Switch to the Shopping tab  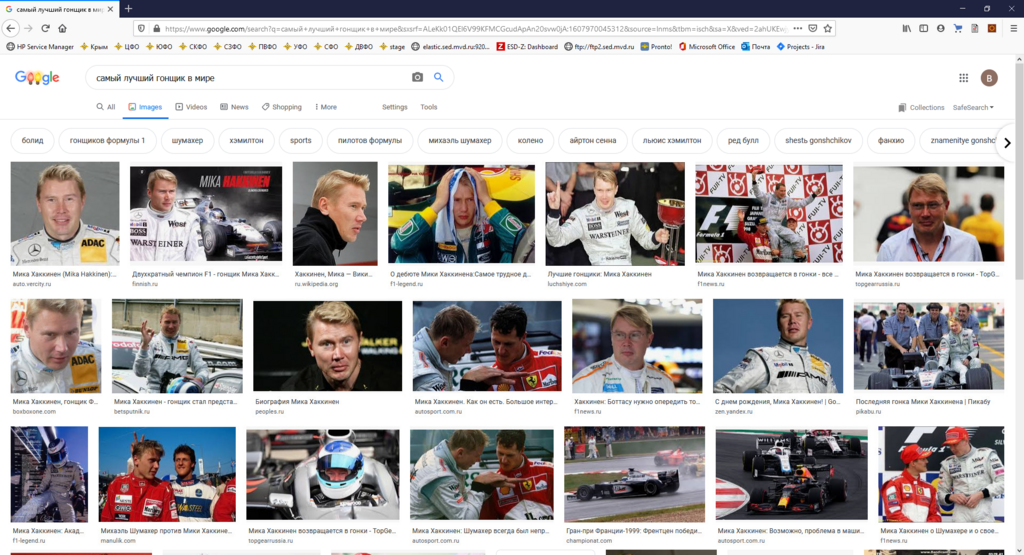pos(281,107)
